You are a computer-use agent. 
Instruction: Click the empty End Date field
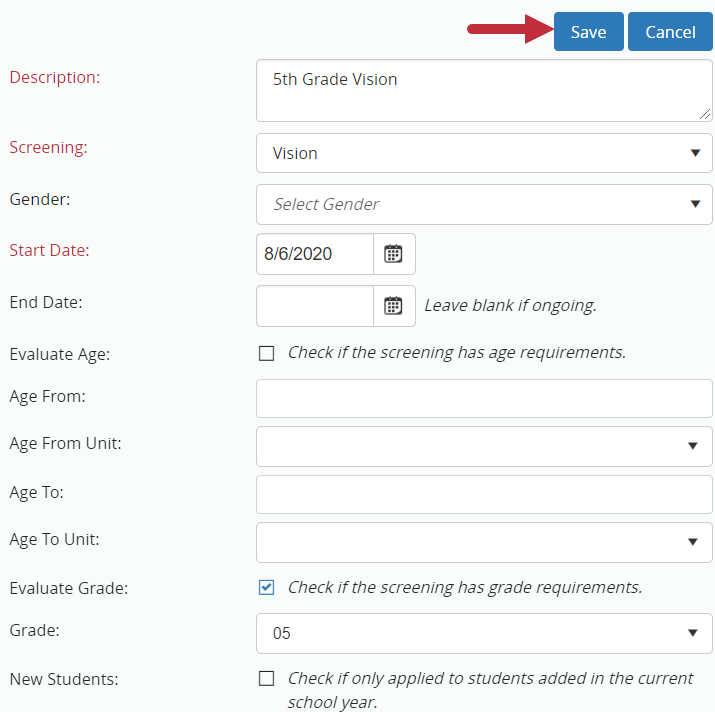click(x=315, y=306)
